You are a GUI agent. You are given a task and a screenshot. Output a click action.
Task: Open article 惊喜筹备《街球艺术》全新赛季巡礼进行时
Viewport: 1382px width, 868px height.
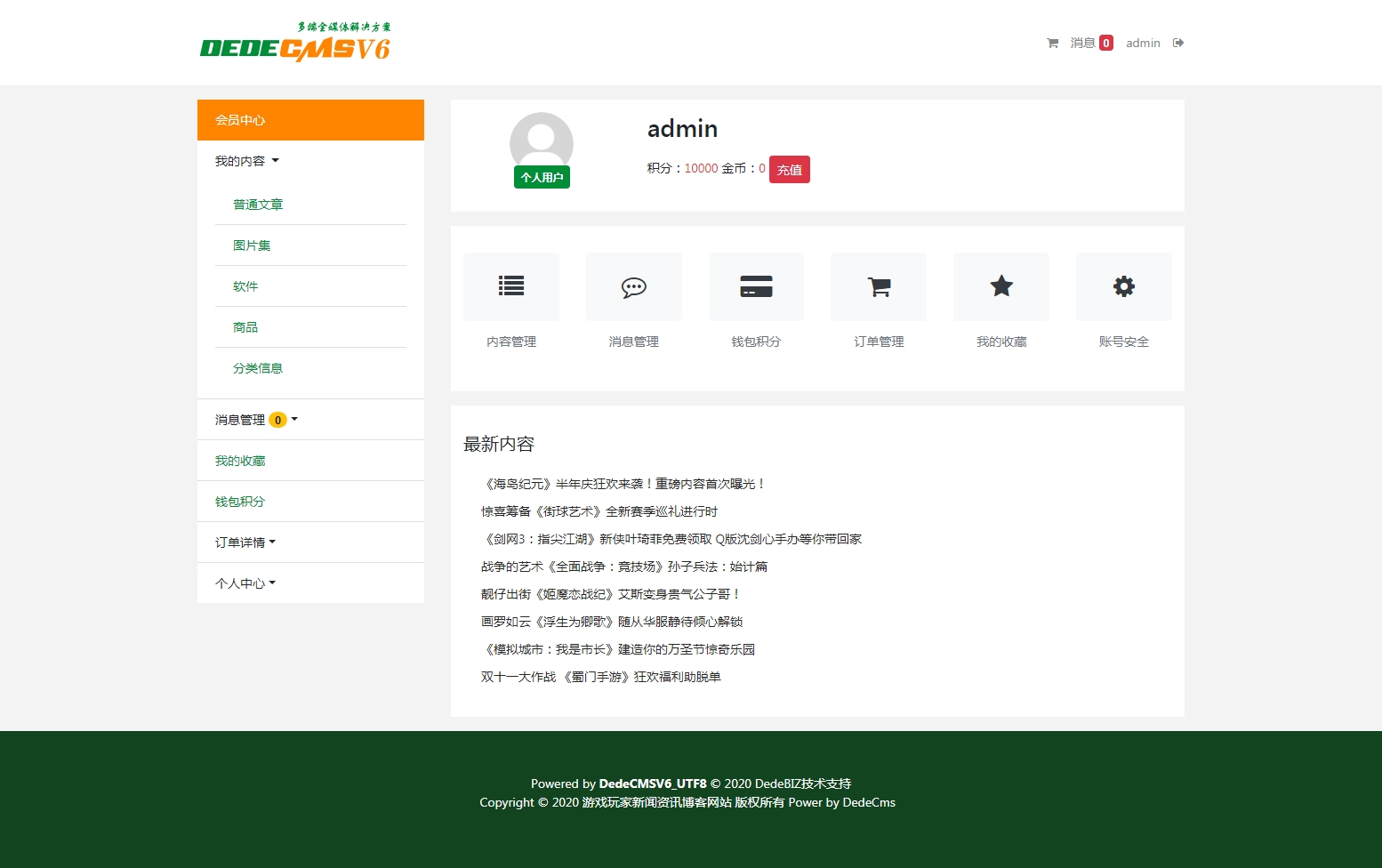coord(599,511)
